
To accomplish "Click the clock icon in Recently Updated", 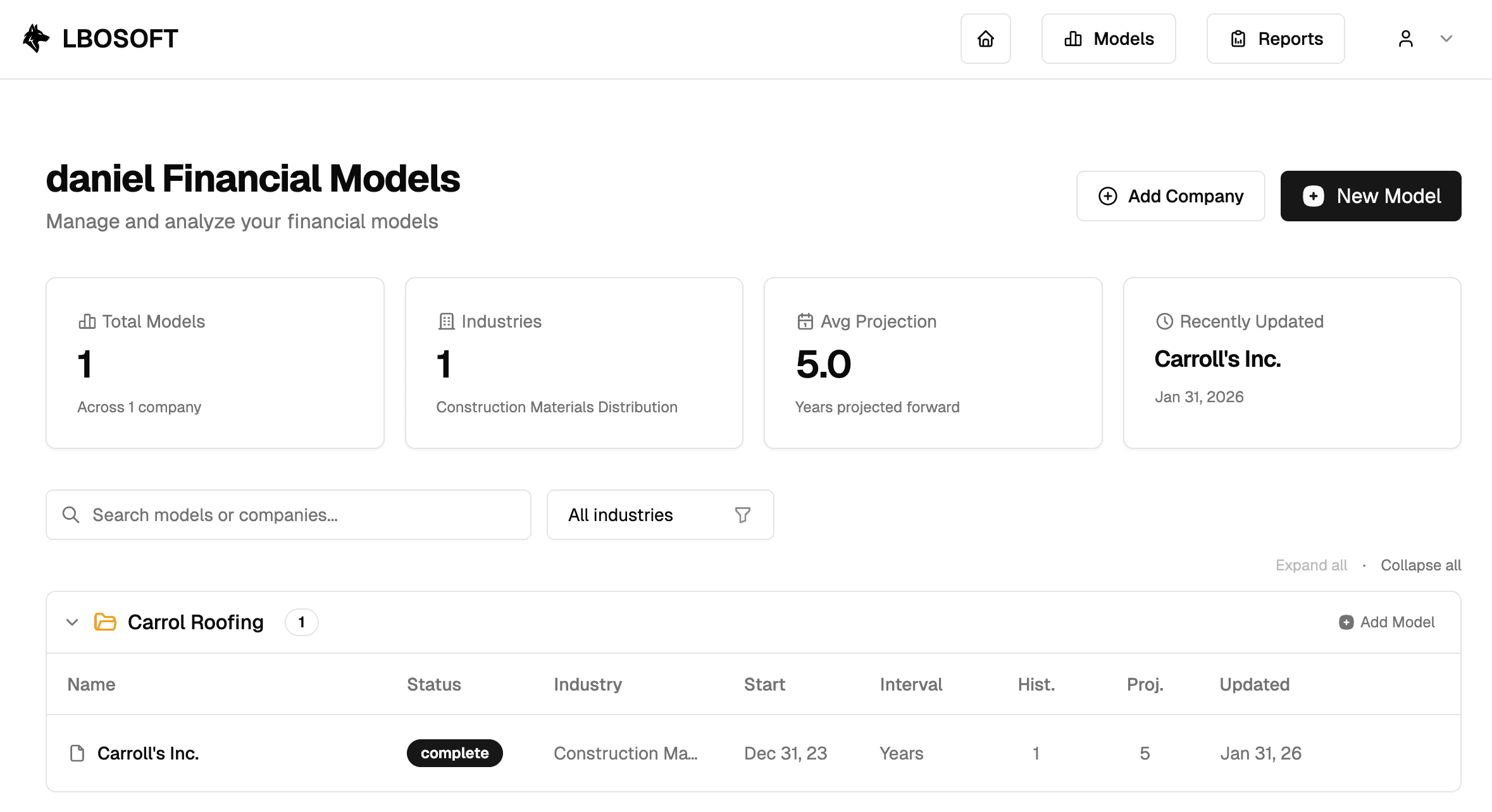I will pyautogui.click(x=1164, y=321).
